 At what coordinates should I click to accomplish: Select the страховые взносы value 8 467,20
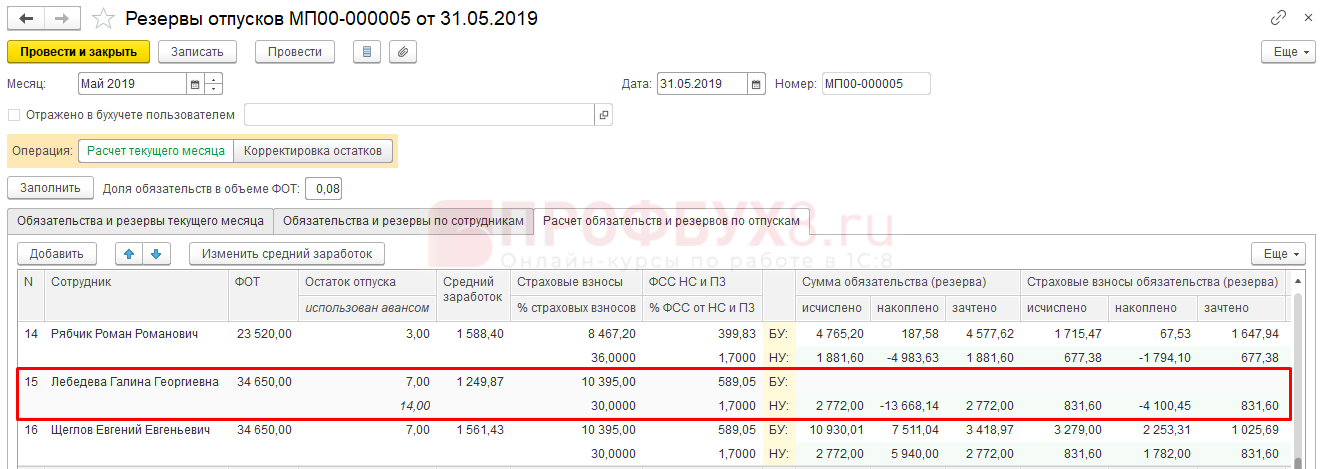[610, 334]
